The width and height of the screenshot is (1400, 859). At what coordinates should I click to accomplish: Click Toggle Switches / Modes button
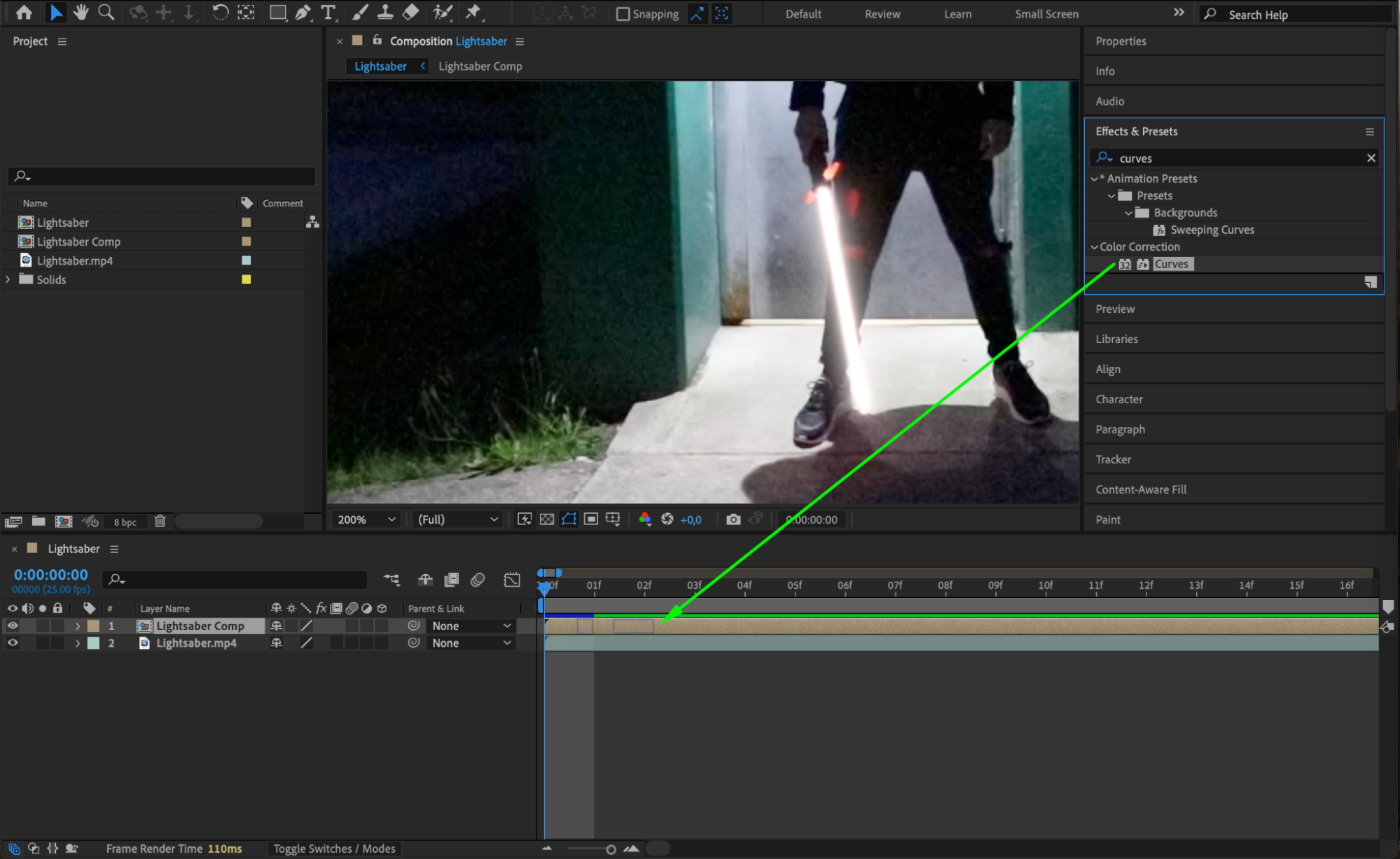tap(334, 848)
